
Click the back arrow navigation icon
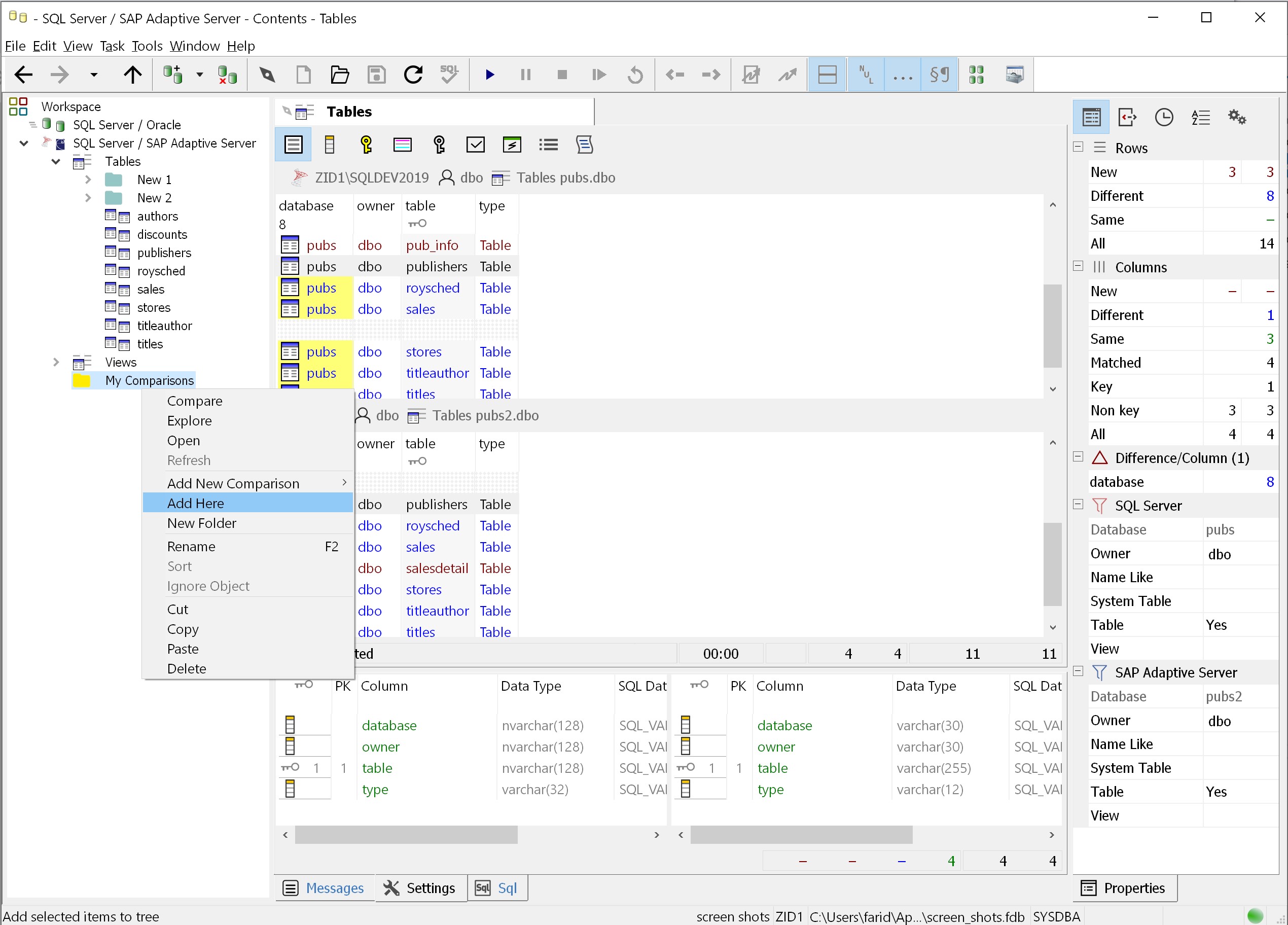pos(23,75)
